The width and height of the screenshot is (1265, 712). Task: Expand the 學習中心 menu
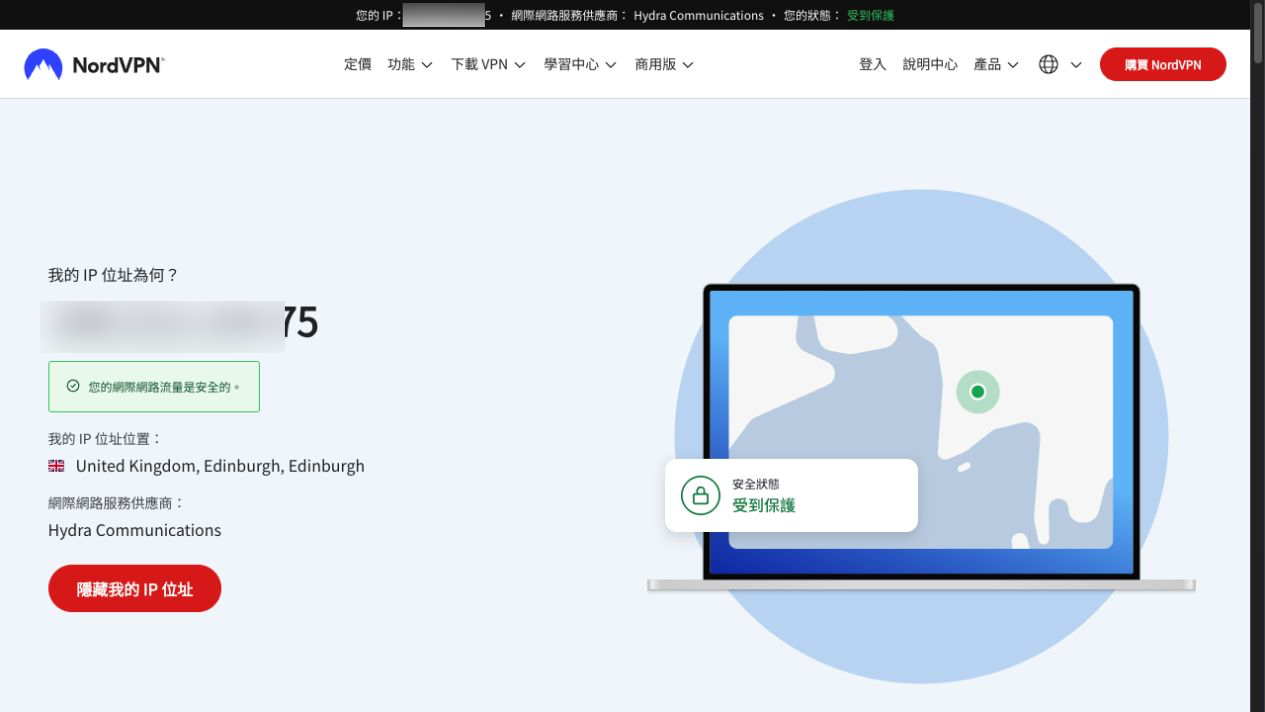pyautogui.click(x=580, y=64)
